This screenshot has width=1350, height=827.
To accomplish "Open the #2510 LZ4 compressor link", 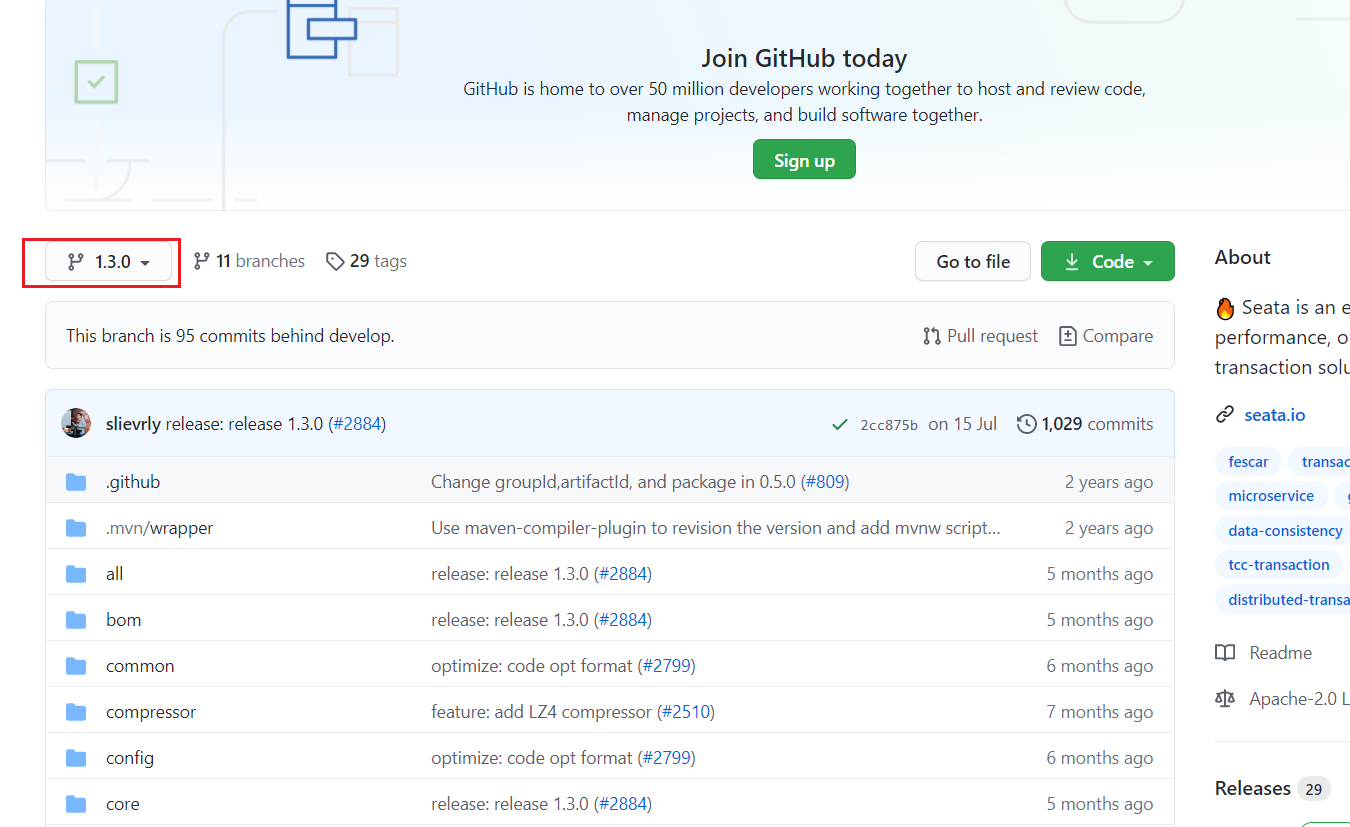I will click(686, 712).
